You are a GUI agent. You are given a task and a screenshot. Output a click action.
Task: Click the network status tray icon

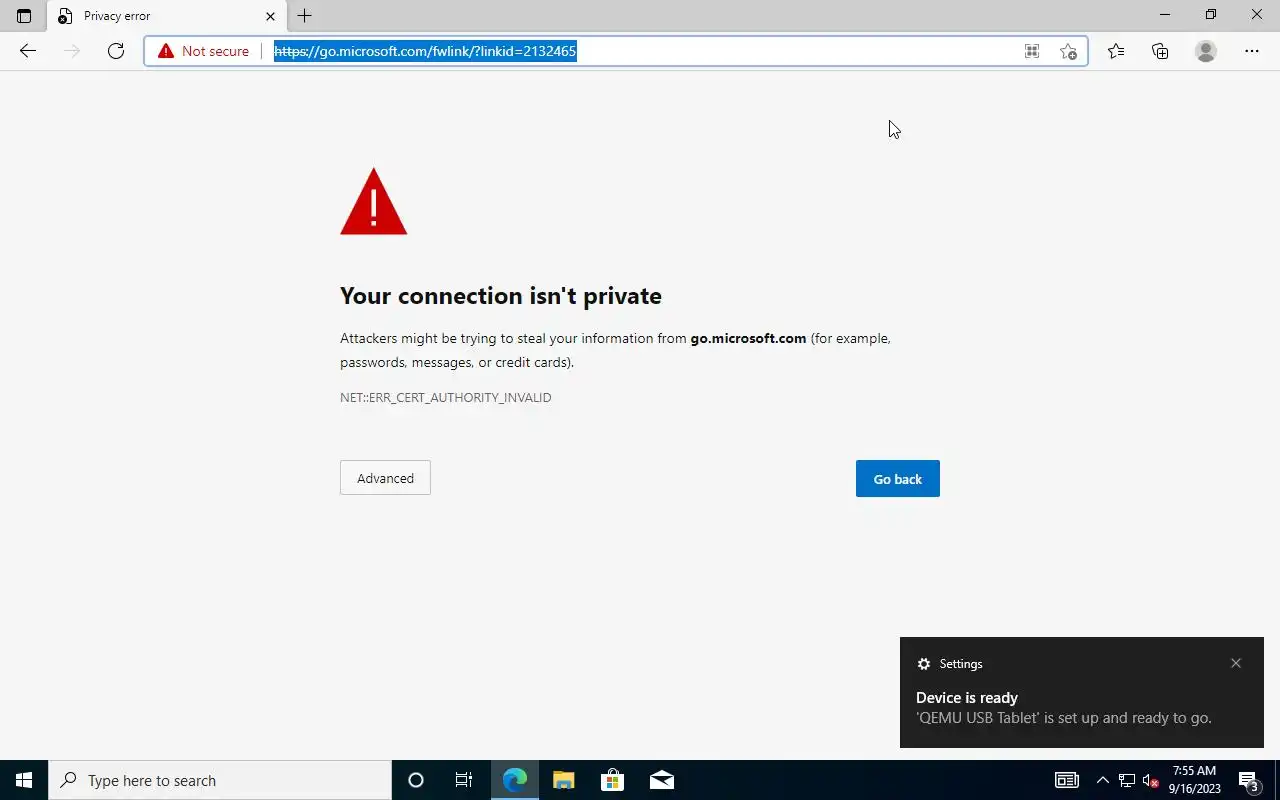click(x=1126, y=780)
